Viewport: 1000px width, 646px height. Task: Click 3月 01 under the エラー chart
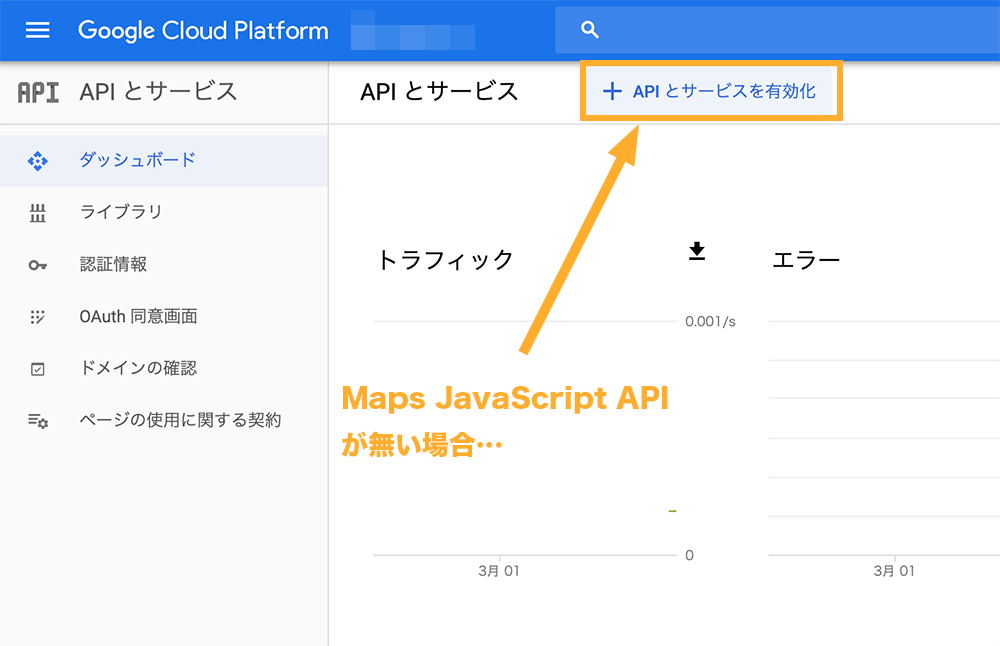coord(894,571)
